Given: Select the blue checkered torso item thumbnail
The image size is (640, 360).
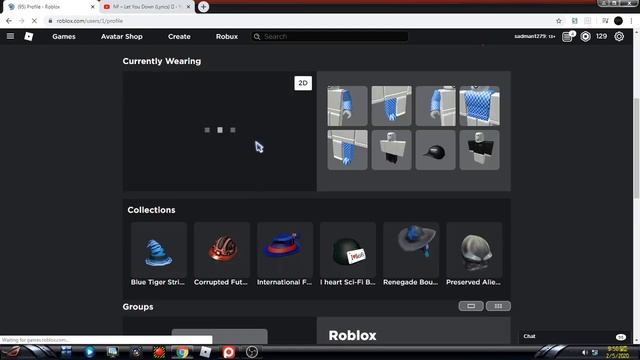Looking at the screenshot, I should pos(479,106).
